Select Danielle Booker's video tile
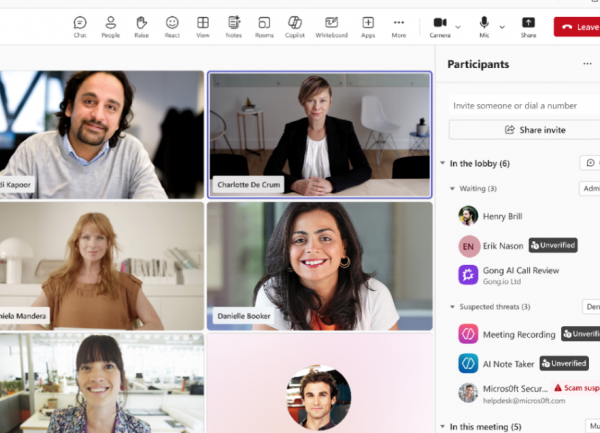600x433 pixels. coord(320,266)
